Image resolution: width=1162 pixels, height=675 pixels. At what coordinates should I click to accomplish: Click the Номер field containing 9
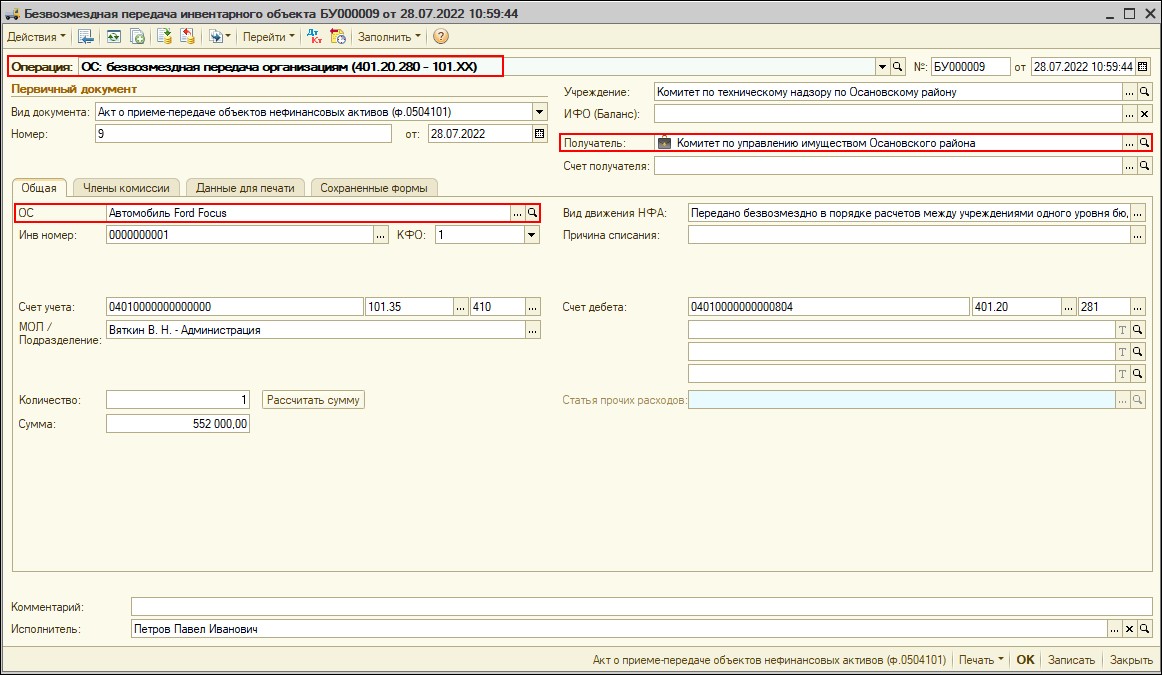(243, 134)
